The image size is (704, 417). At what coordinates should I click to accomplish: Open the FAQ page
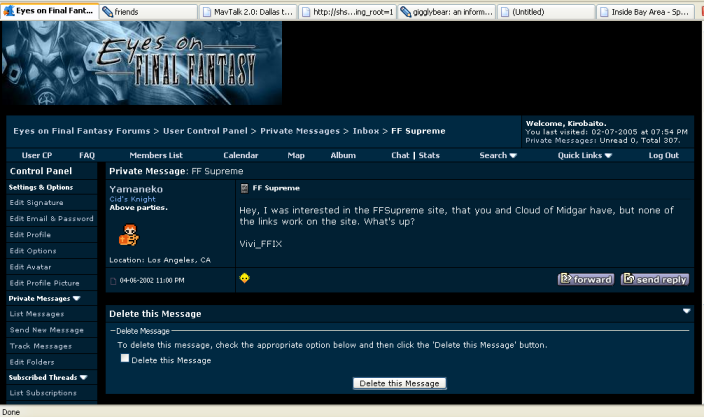pyautogui.click(x=87, y=155)
